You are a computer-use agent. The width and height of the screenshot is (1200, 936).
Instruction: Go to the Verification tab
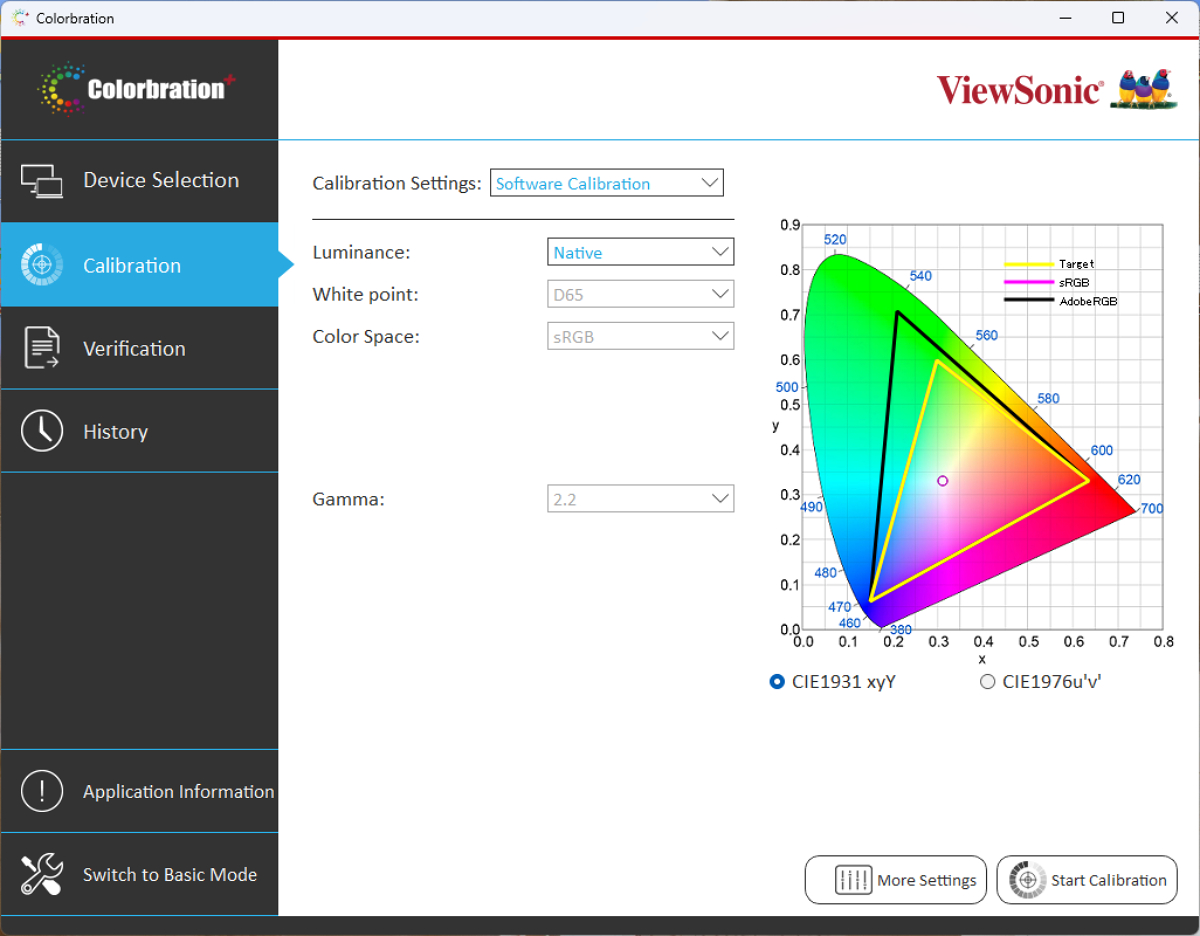[x=139, y=348]
